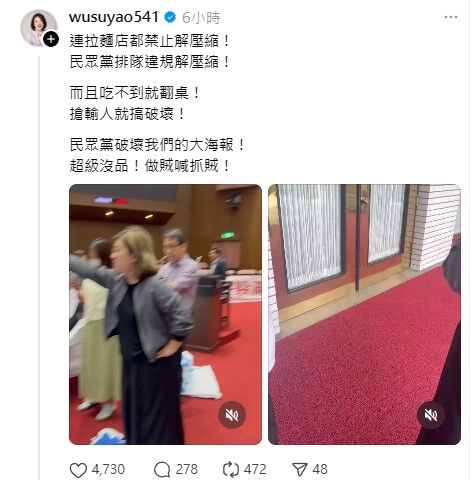The width and height of the screenshot is (470, 480).
Task: View the 48 shares count
Action: click(x=320, y=470)
